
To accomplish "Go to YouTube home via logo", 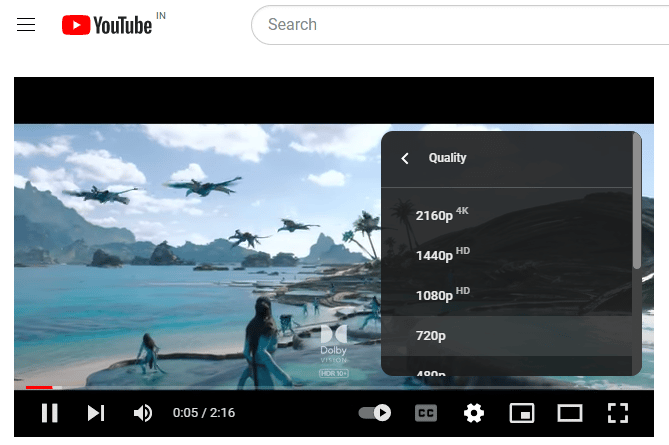I will point(107,25).
